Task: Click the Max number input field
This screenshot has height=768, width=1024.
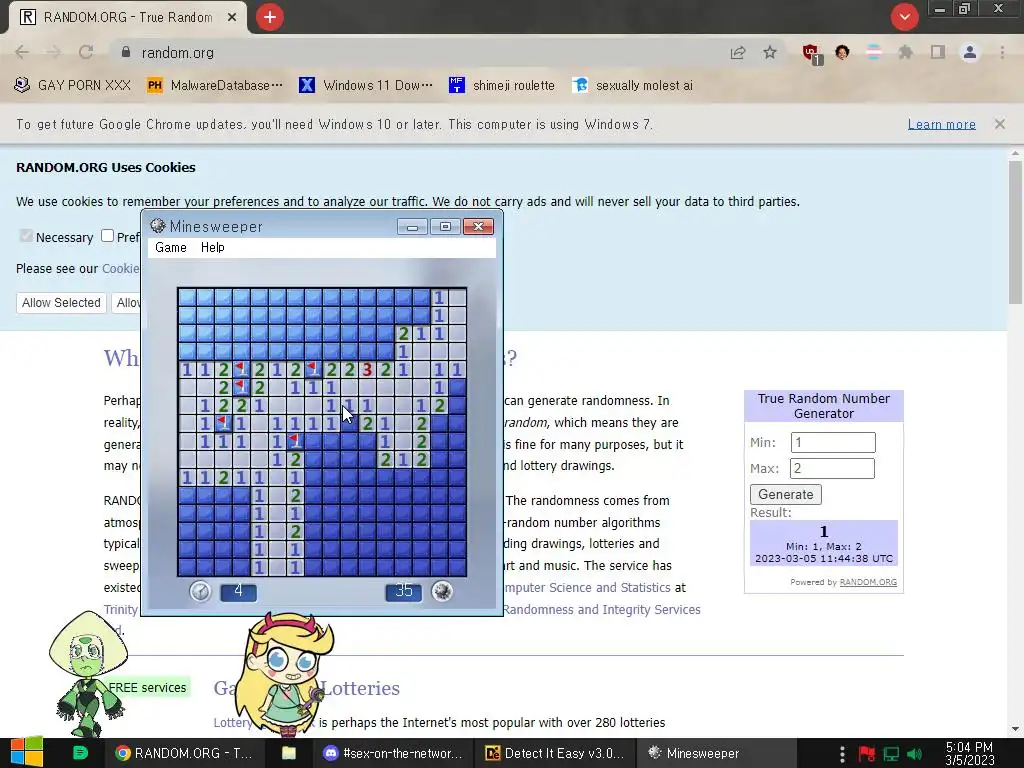Action: (x=832, y=468)
